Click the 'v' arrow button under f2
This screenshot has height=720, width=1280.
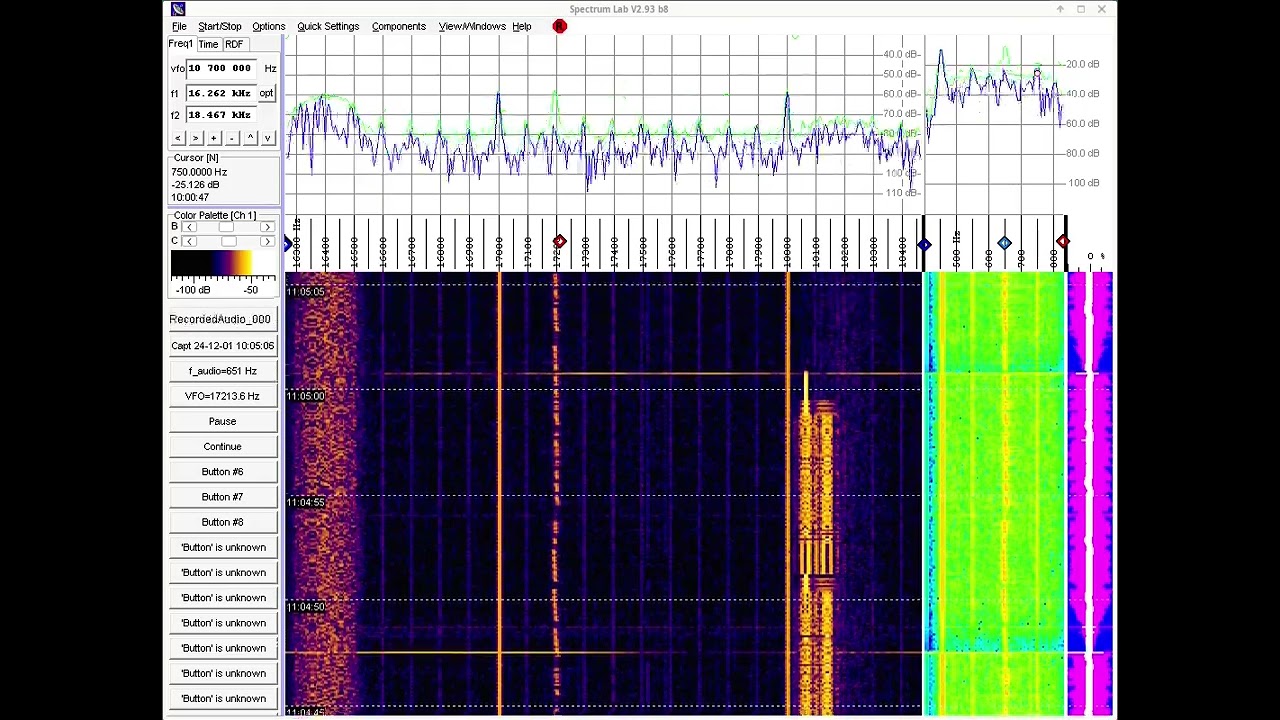(x=267, y=138)
